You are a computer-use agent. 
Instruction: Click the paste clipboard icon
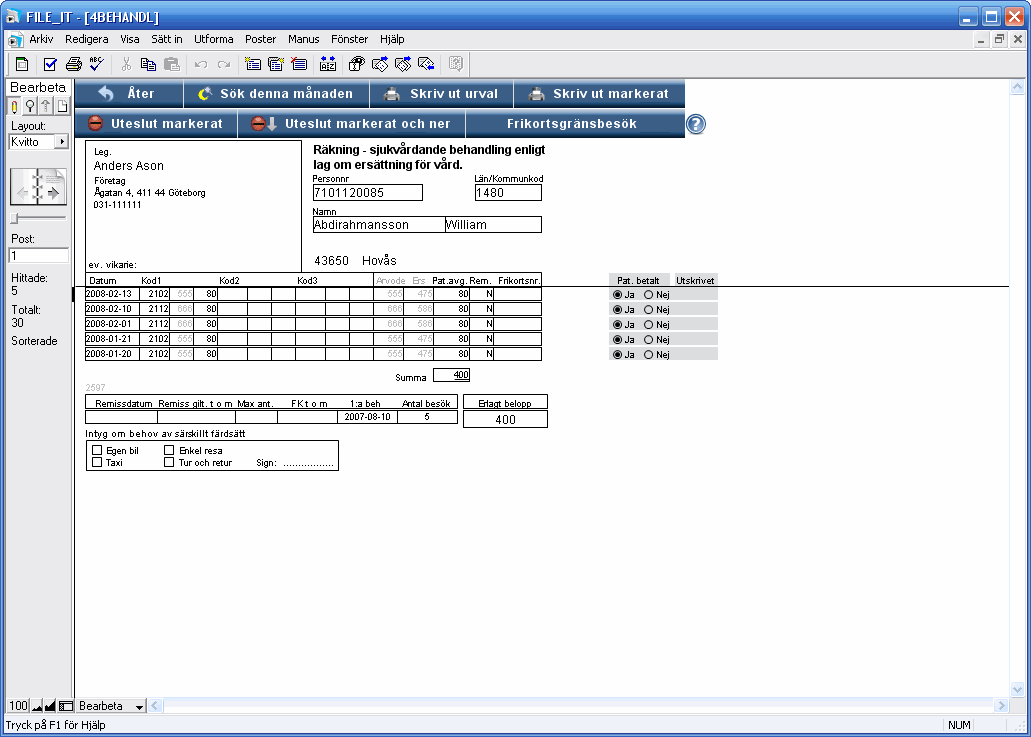click(x=172, y=64)
